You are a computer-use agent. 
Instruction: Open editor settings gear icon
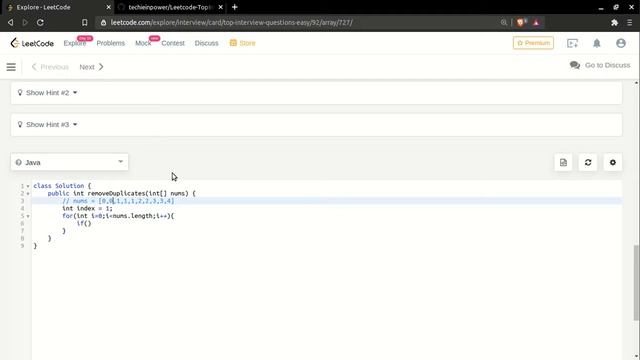(613, 162)
